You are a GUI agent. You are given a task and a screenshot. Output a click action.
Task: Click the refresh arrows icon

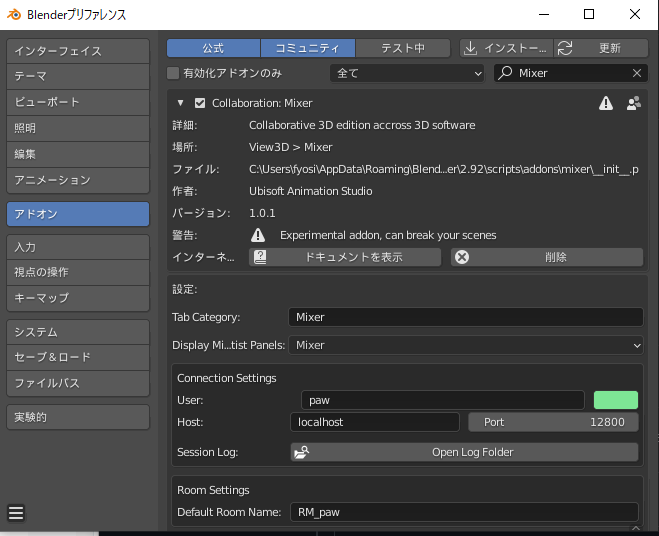pyautogui.click(x=565, y=48)
